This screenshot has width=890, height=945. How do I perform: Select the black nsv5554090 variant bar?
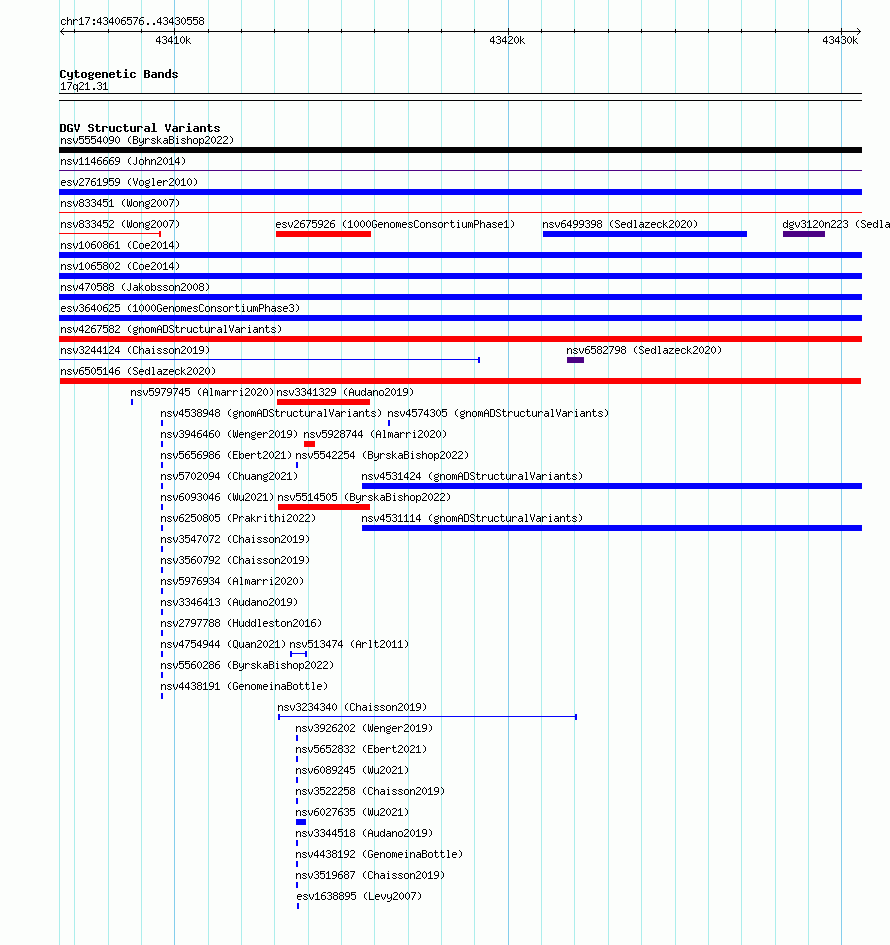[x=460, y=150]
